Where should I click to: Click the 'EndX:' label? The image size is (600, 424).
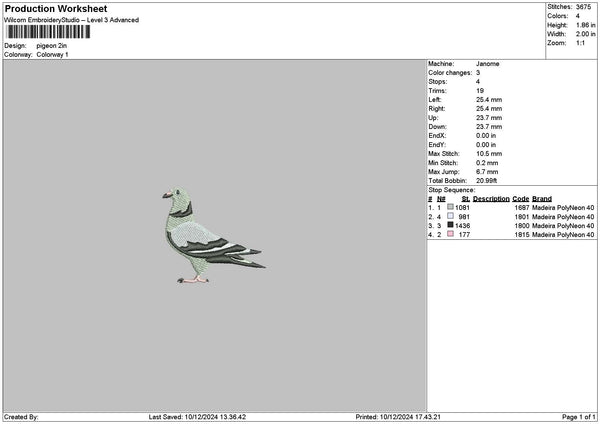[437, 136]
